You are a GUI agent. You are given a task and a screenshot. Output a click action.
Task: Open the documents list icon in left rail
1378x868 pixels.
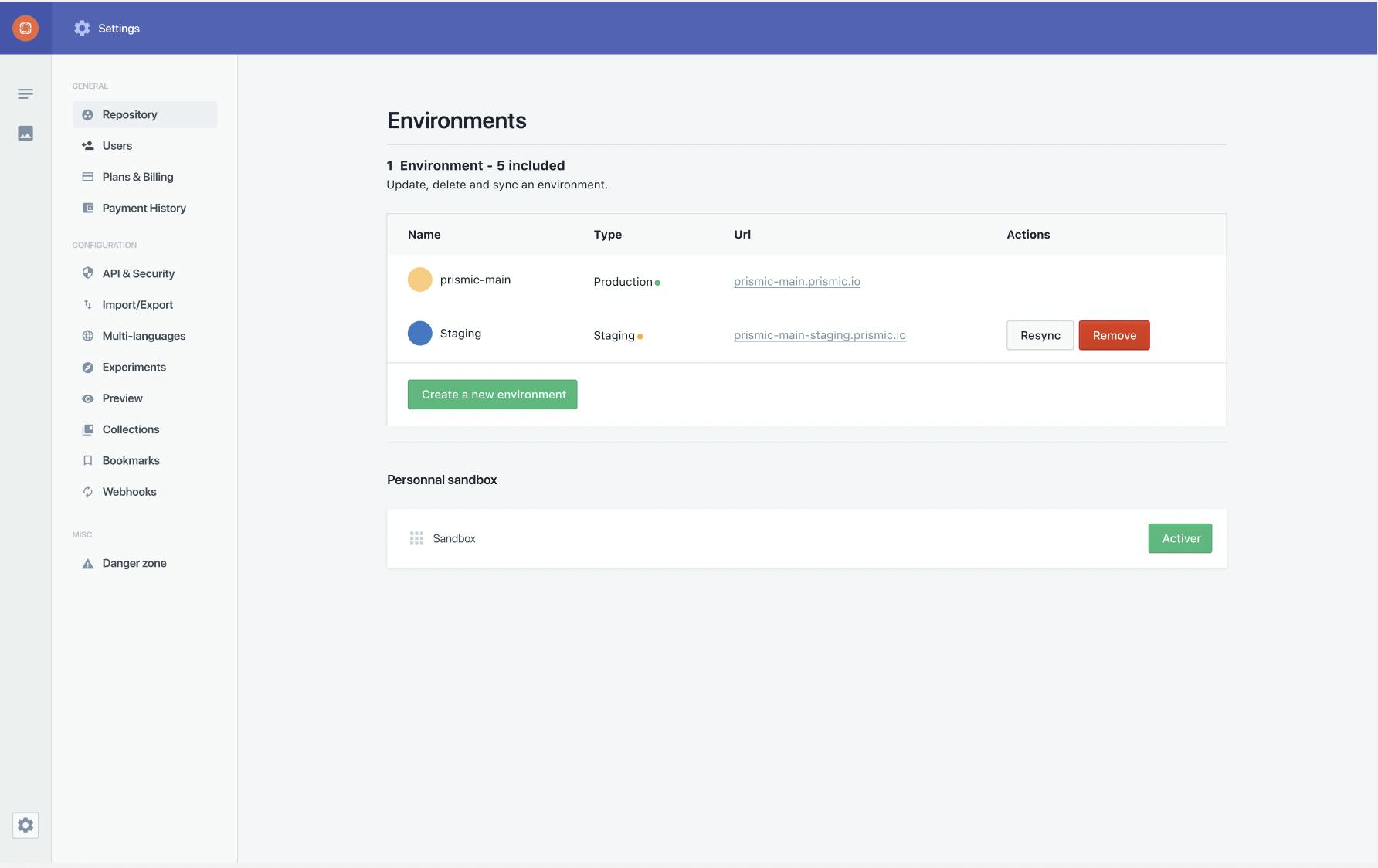point(25,94)
